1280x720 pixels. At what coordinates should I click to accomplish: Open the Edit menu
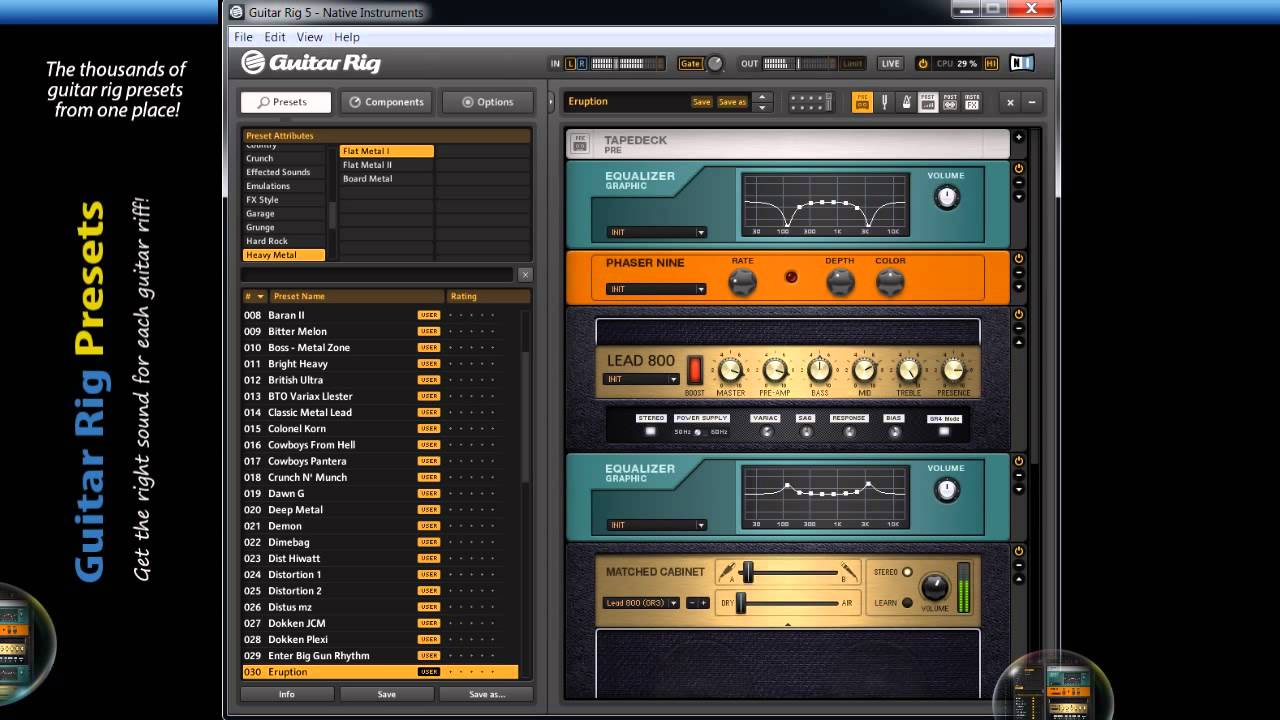coord(275,37)
